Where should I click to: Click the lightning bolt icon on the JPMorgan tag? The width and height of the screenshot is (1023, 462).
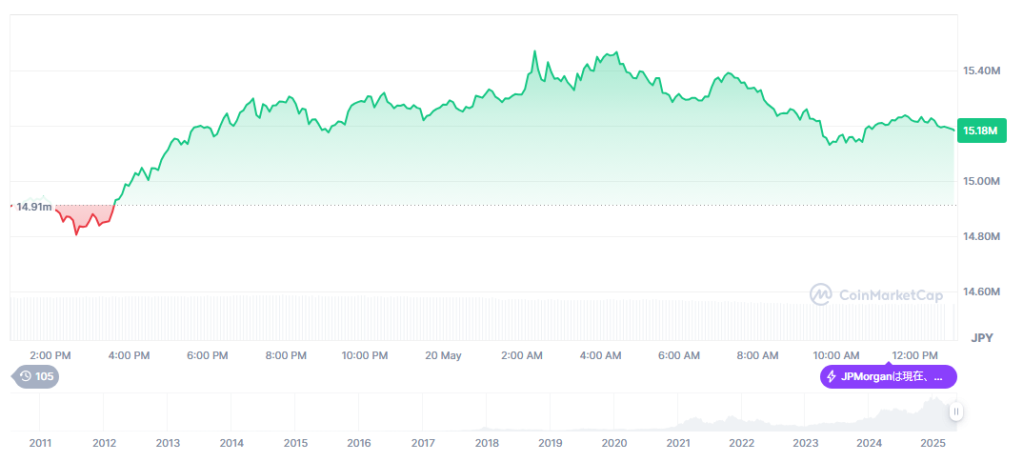click(x=831, y=376)
